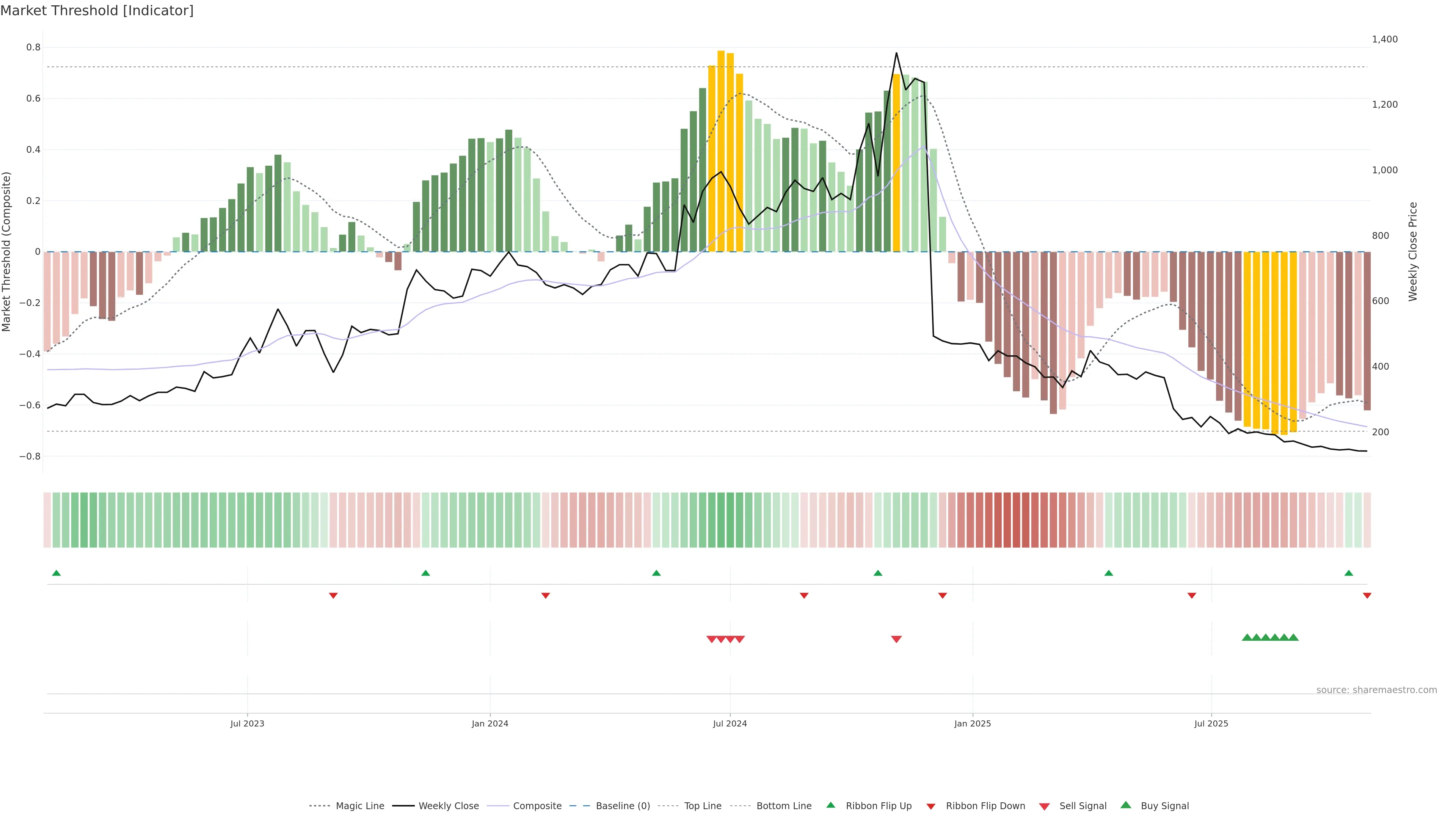
Task: Click the Market Threshold [Indicator] chart title
Action: [x=97, y=11]
